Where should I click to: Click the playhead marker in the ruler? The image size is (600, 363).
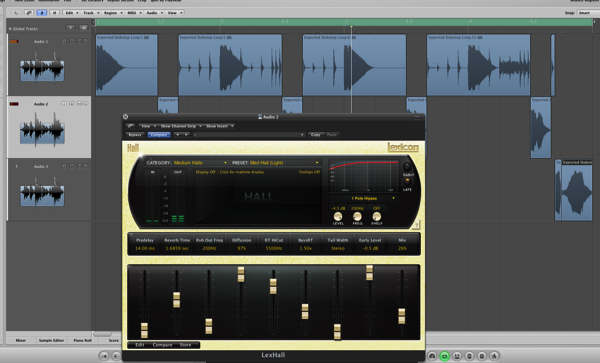[351, 26]
